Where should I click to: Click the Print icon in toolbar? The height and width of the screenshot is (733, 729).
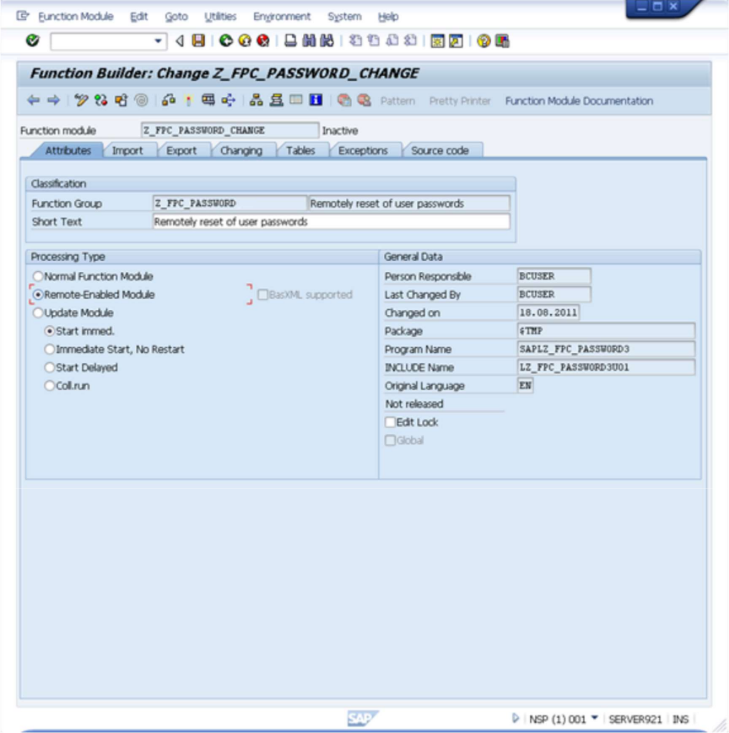(290, 41)
